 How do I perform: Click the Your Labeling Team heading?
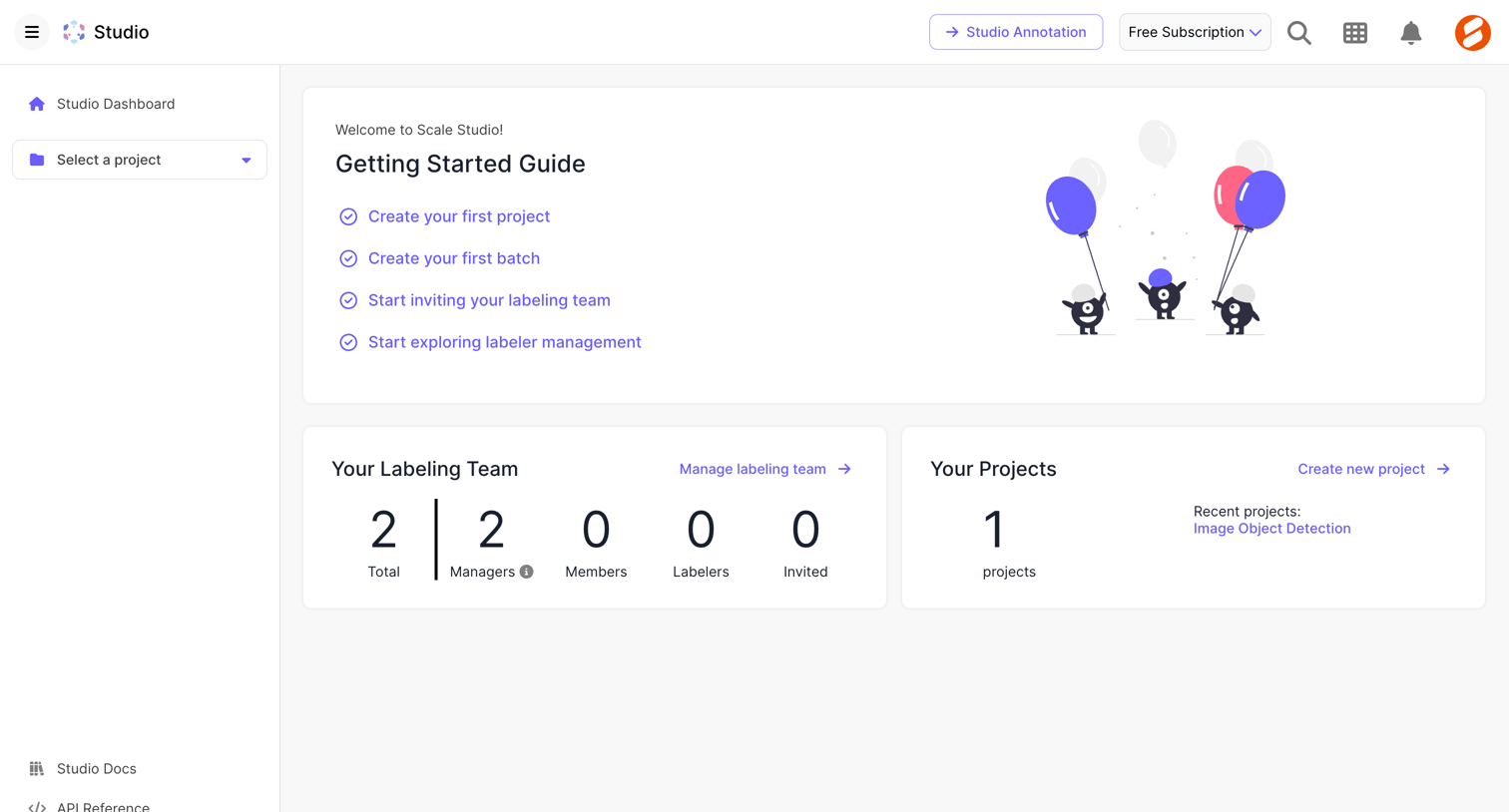[x=425, y=469]
